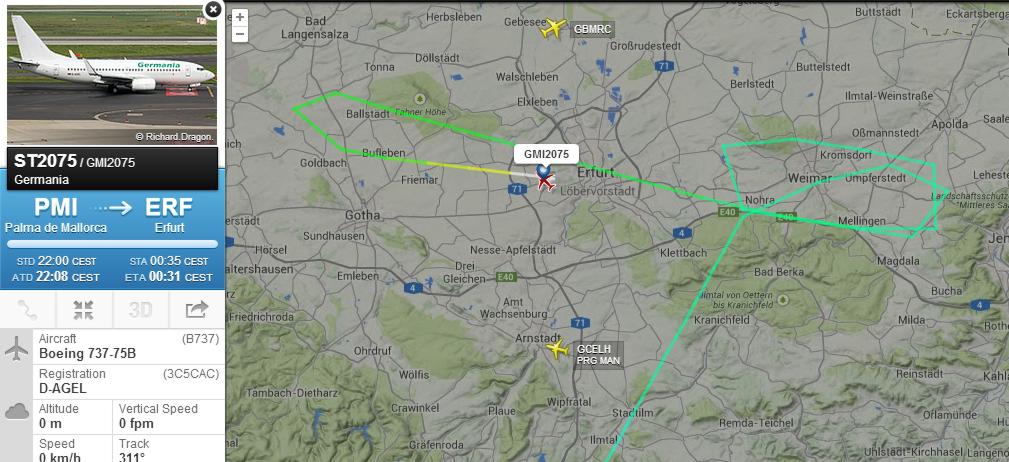Share this flight via share icon
The image size is (1009, 462).
tap(197, 310)
